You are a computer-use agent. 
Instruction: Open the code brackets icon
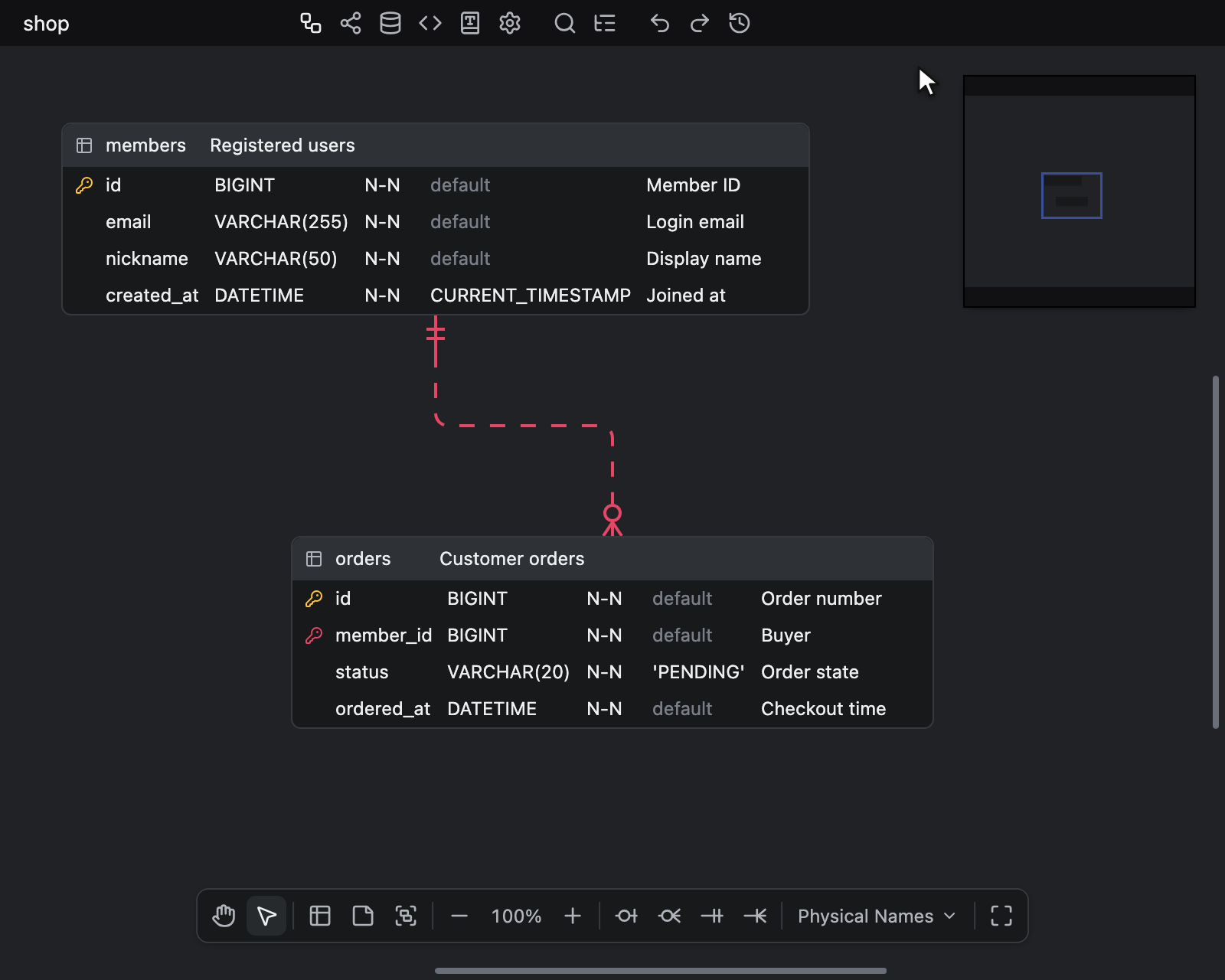pyautogui.click(x=430, y=23)
